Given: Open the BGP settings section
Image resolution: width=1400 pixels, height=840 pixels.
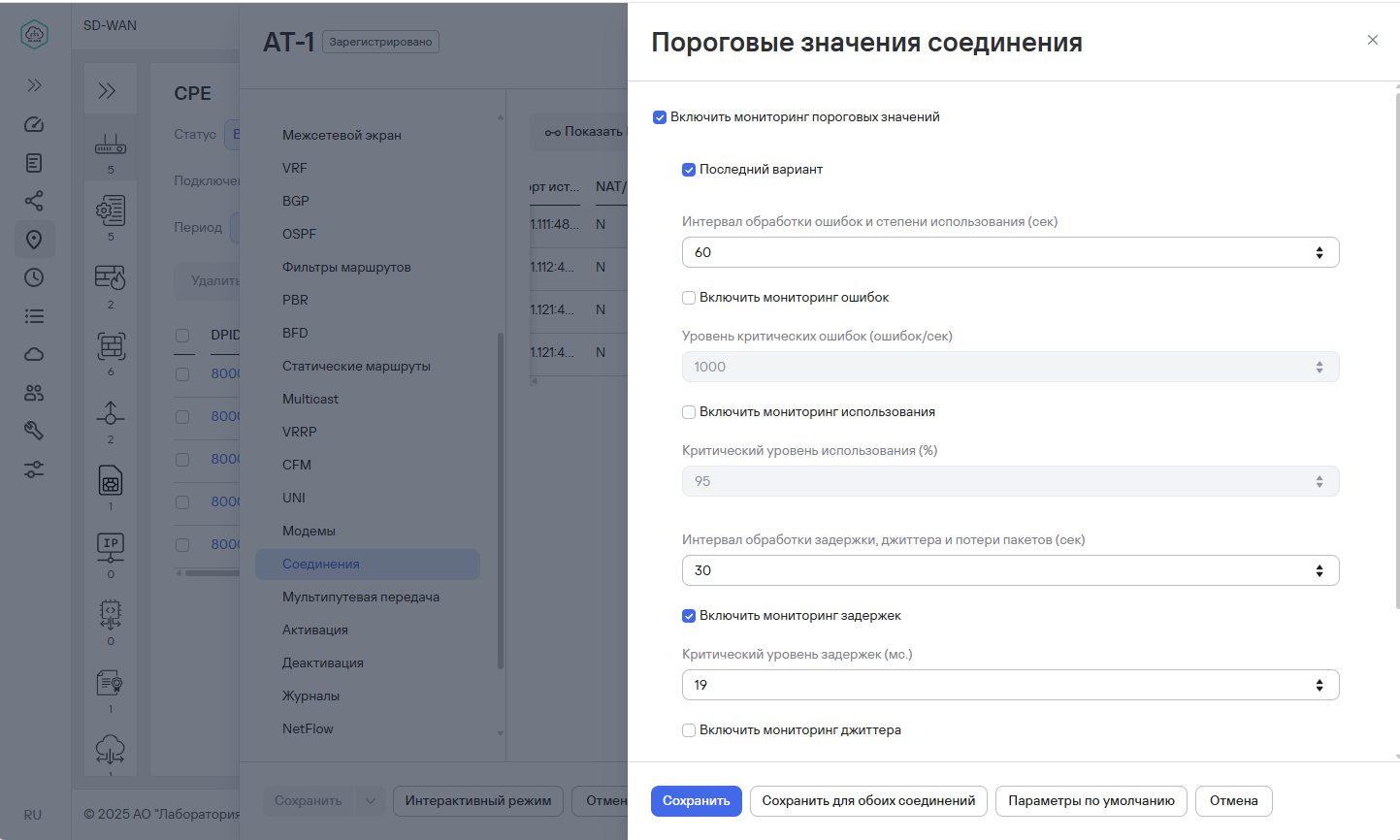Looking at the screenshot, I should coord(296,201).
